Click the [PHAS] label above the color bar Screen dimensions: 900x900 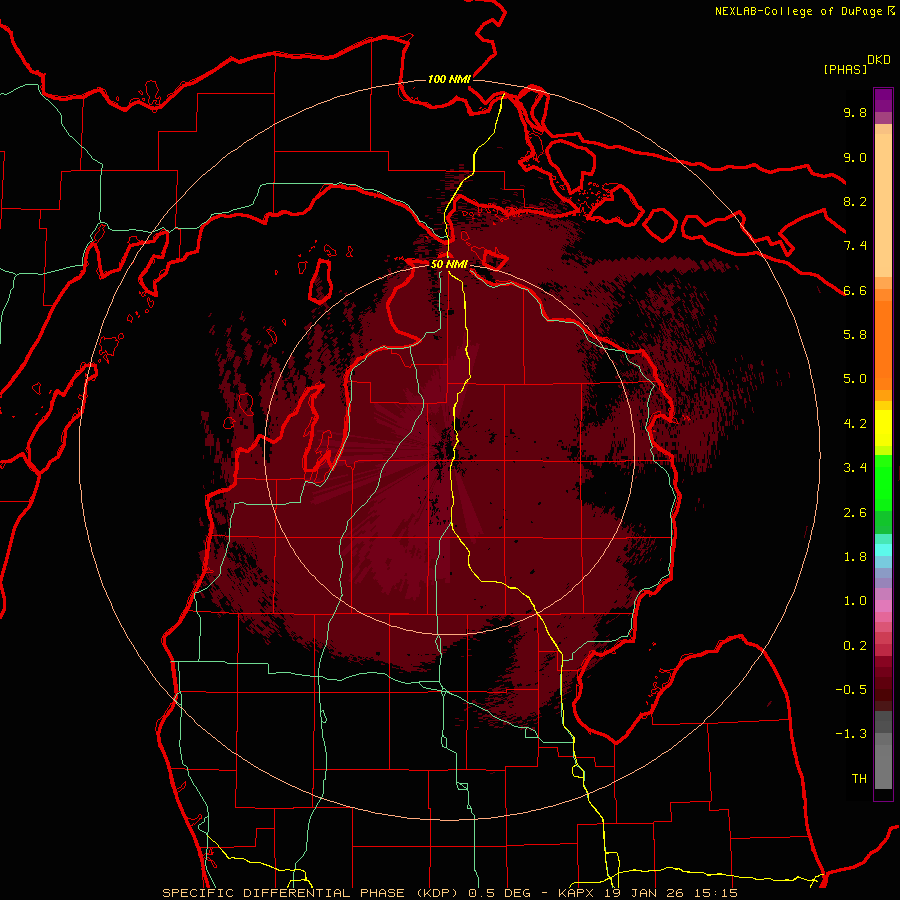pos(845,69)
